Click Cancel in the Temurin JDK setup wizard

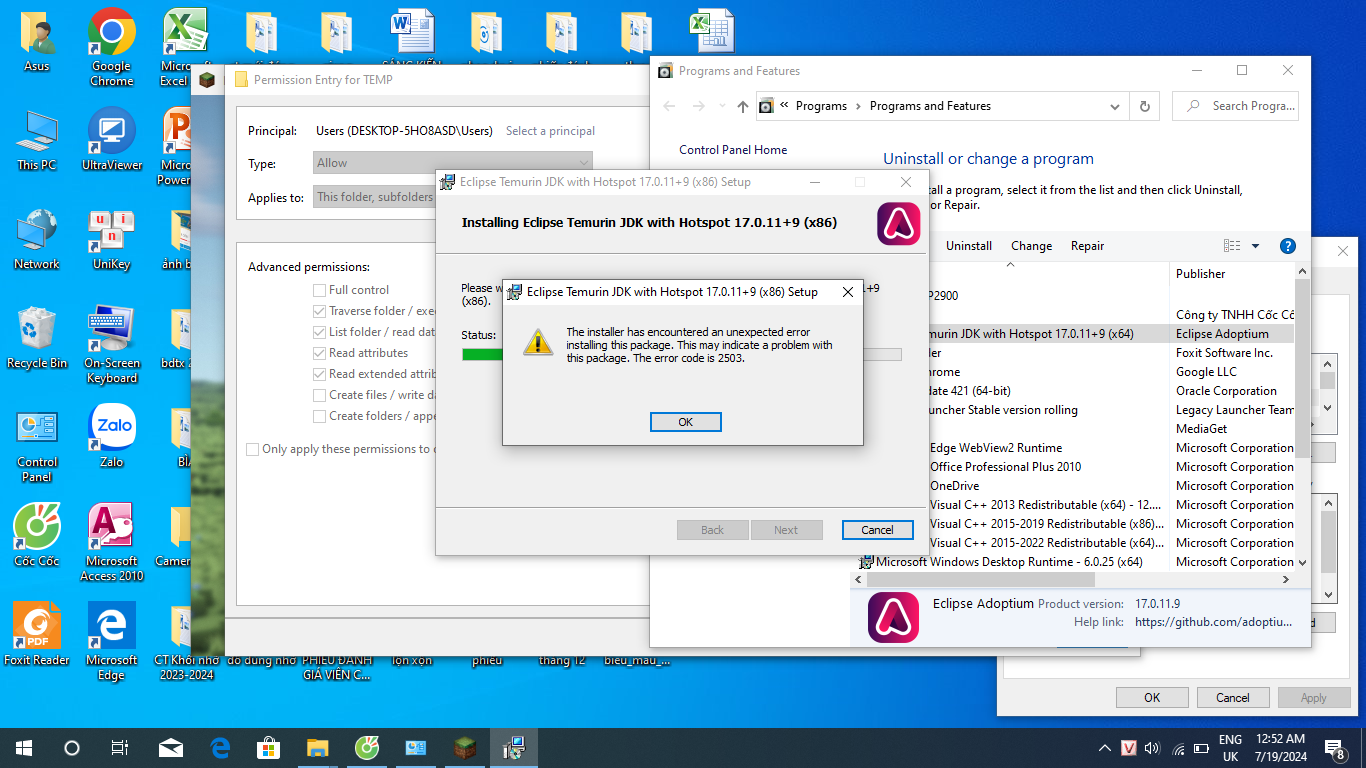[x=877, y=530]
